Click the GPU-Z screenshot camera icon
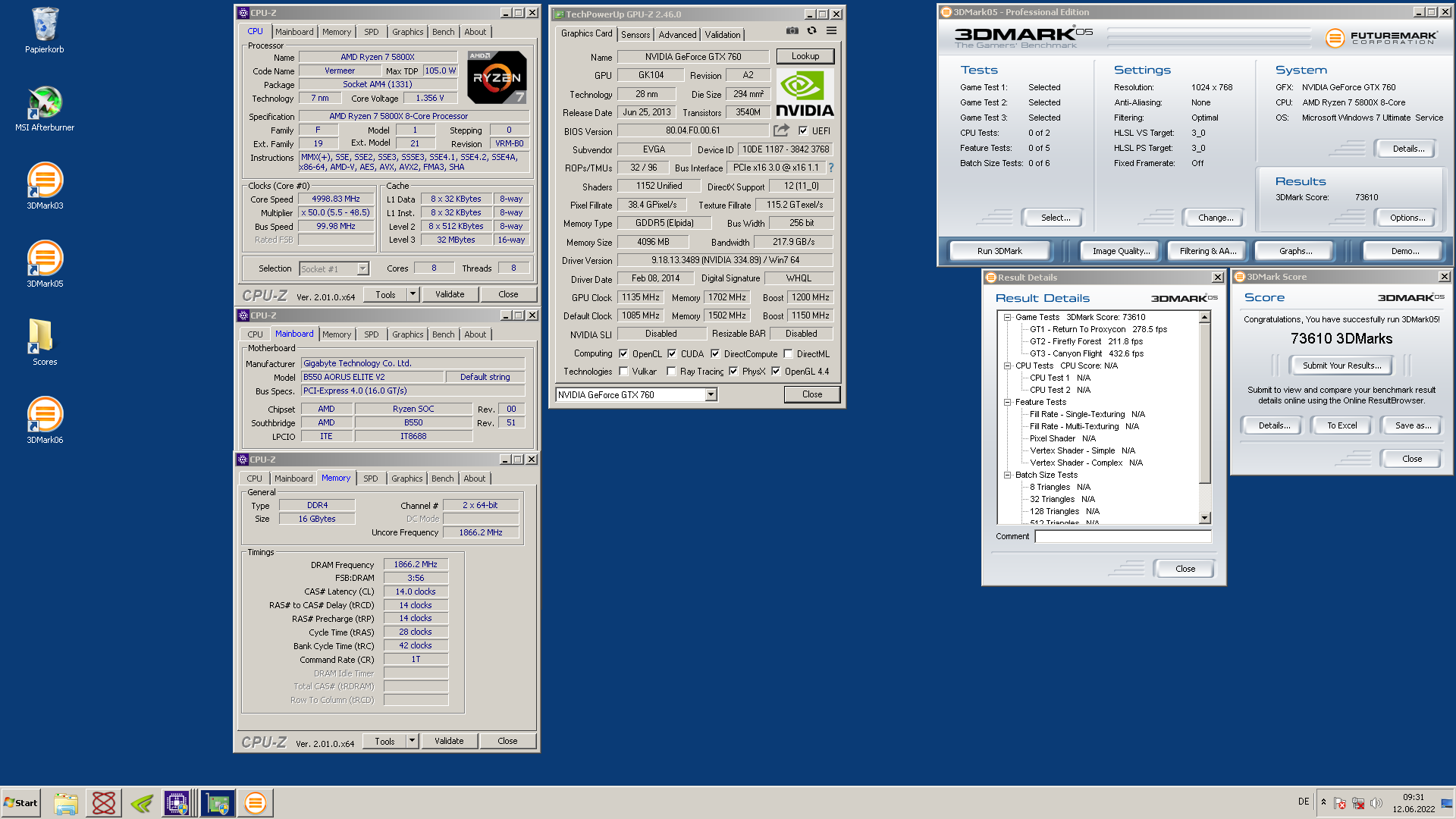The height and width of the screenshot is (819, 1456). coord(792,31)
